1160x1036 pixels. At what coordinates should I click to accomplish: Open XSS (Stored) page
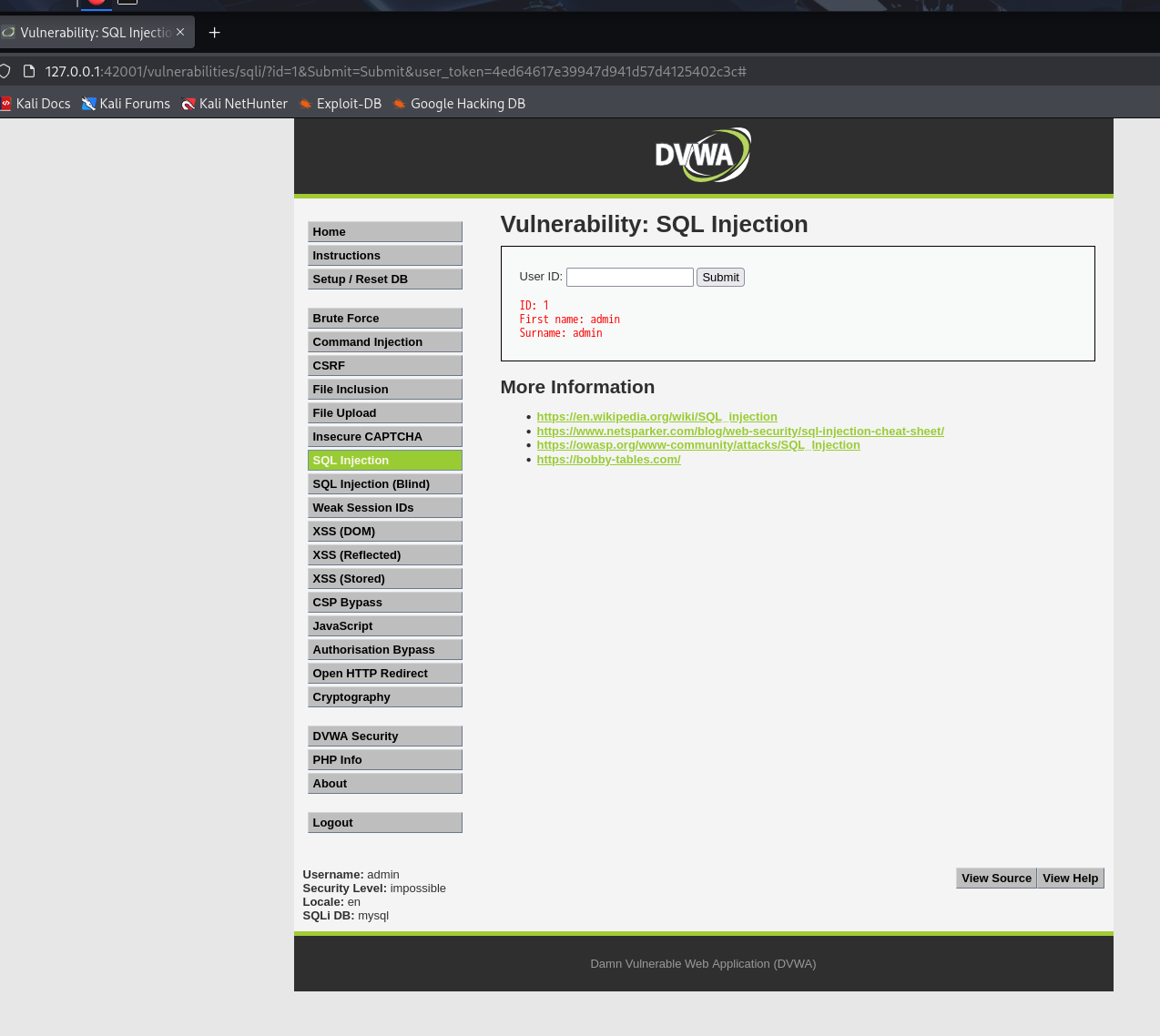385,578
